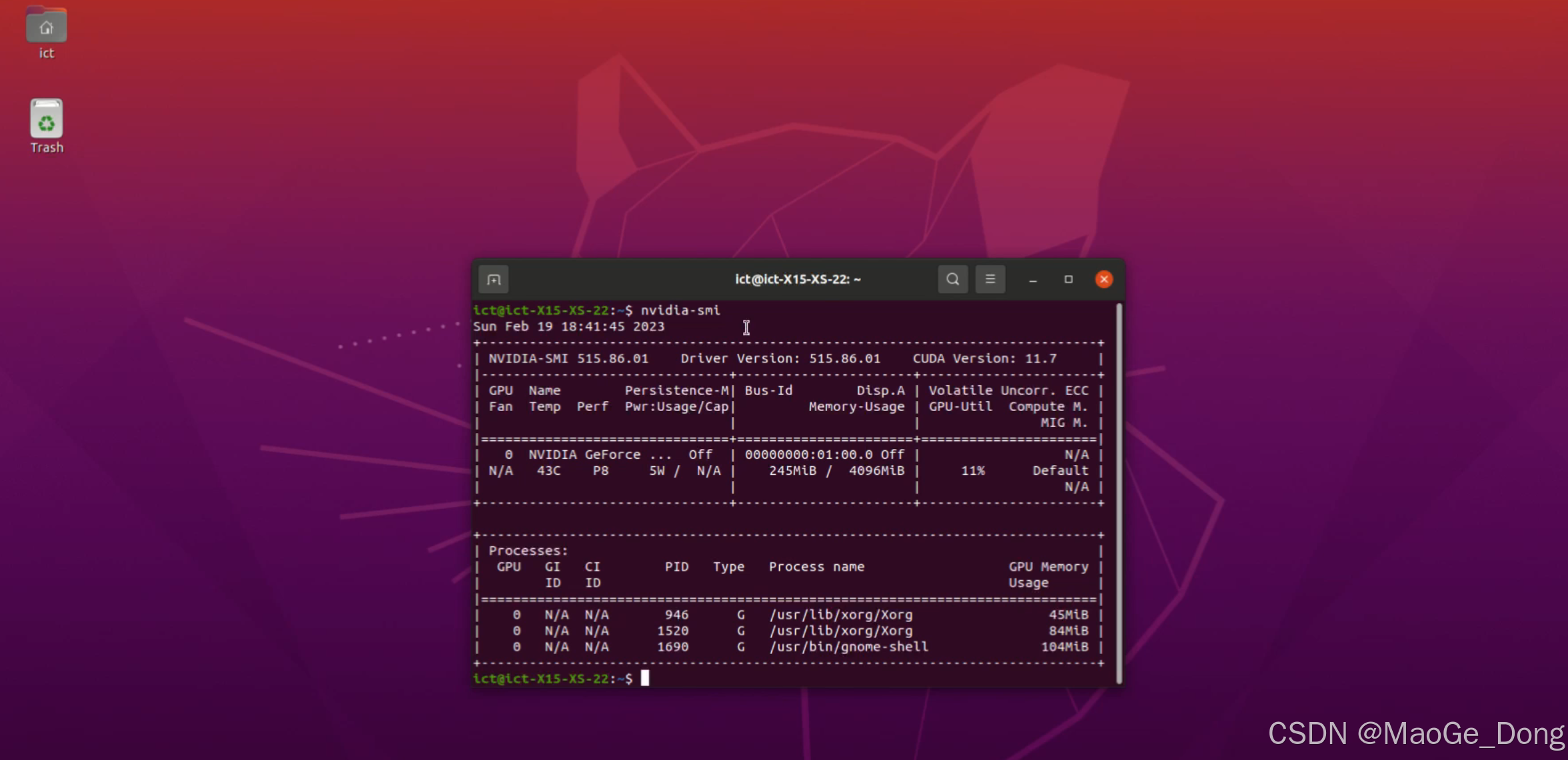
Task: Open the terminal hamburger menu
Action: 990,279
